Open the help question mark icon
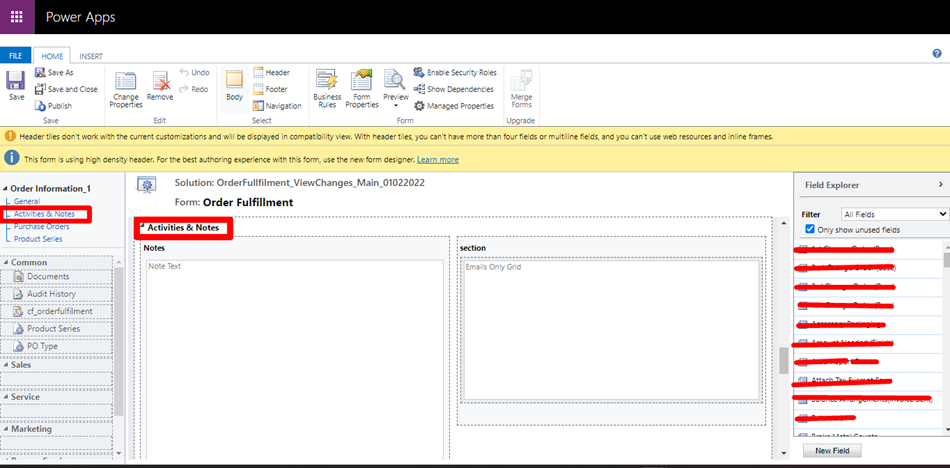The height and width of the screenshot is (468, 950). click(937, 53)
